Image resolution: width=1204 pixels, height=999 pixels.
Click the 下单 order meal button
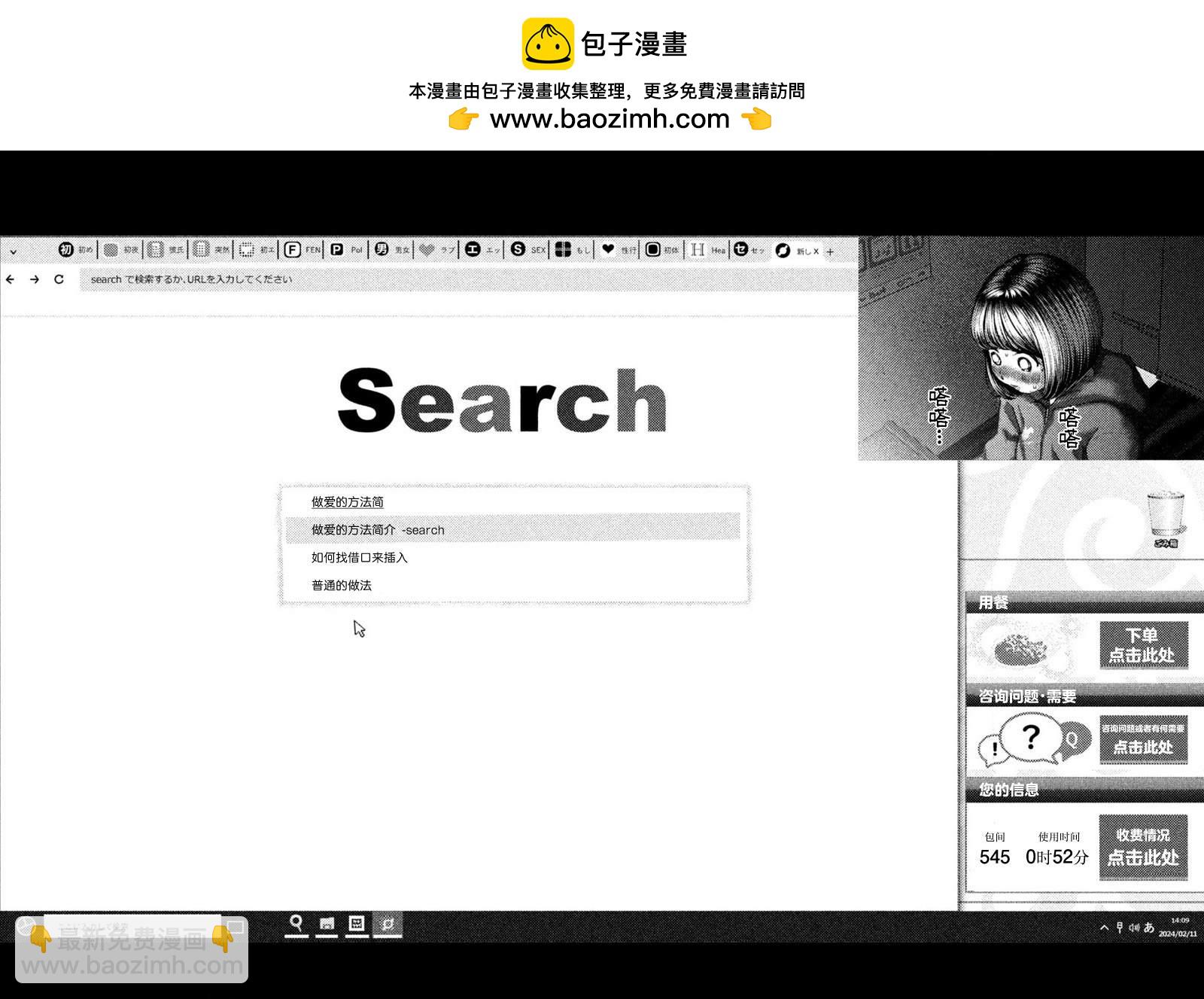coord(1143,645)
